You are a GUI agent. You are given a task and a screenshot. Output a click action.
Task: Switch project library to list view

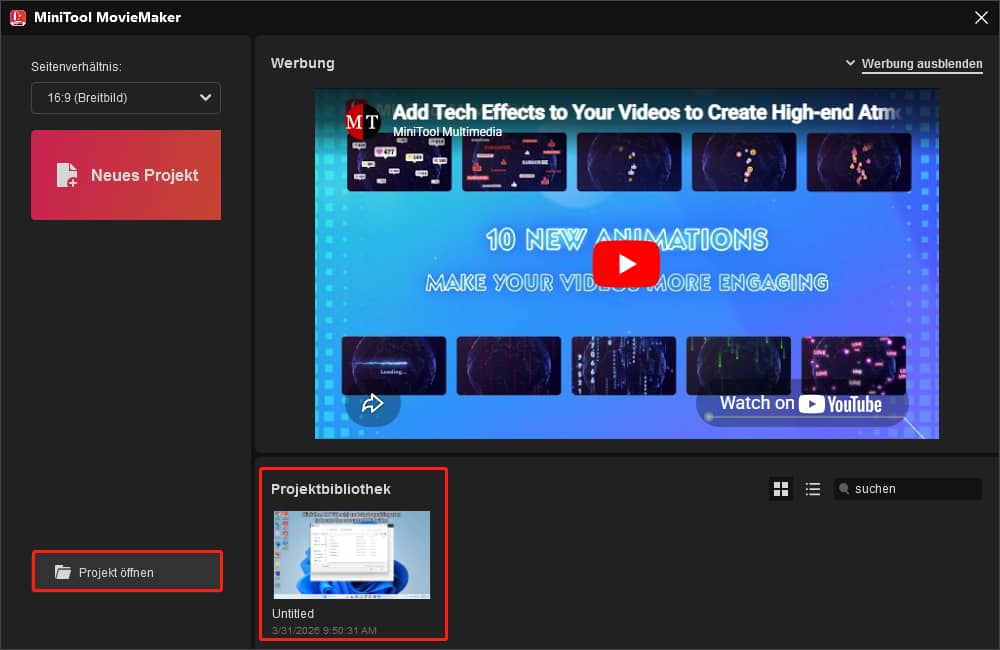point(813,489)
